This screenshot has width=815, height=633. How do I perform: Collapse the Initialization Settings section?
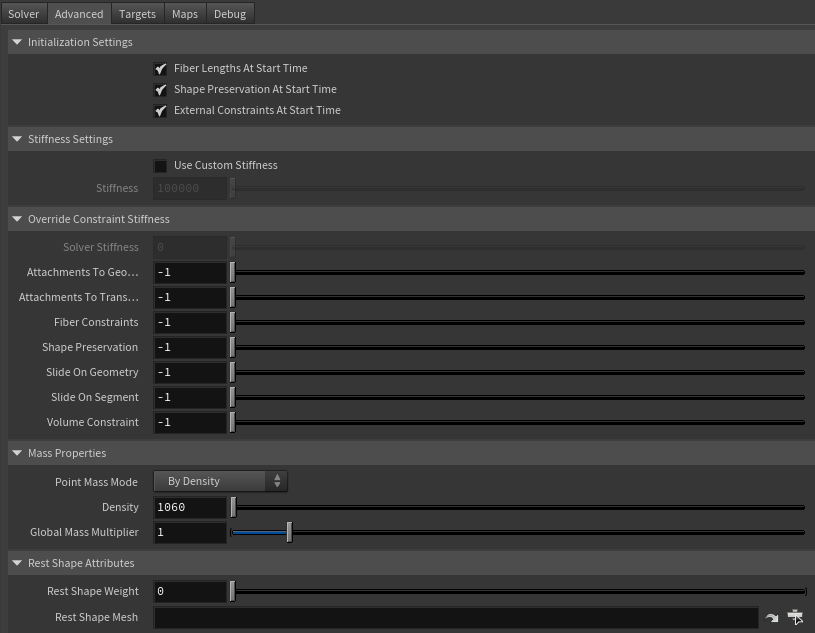tap(17, 42)
